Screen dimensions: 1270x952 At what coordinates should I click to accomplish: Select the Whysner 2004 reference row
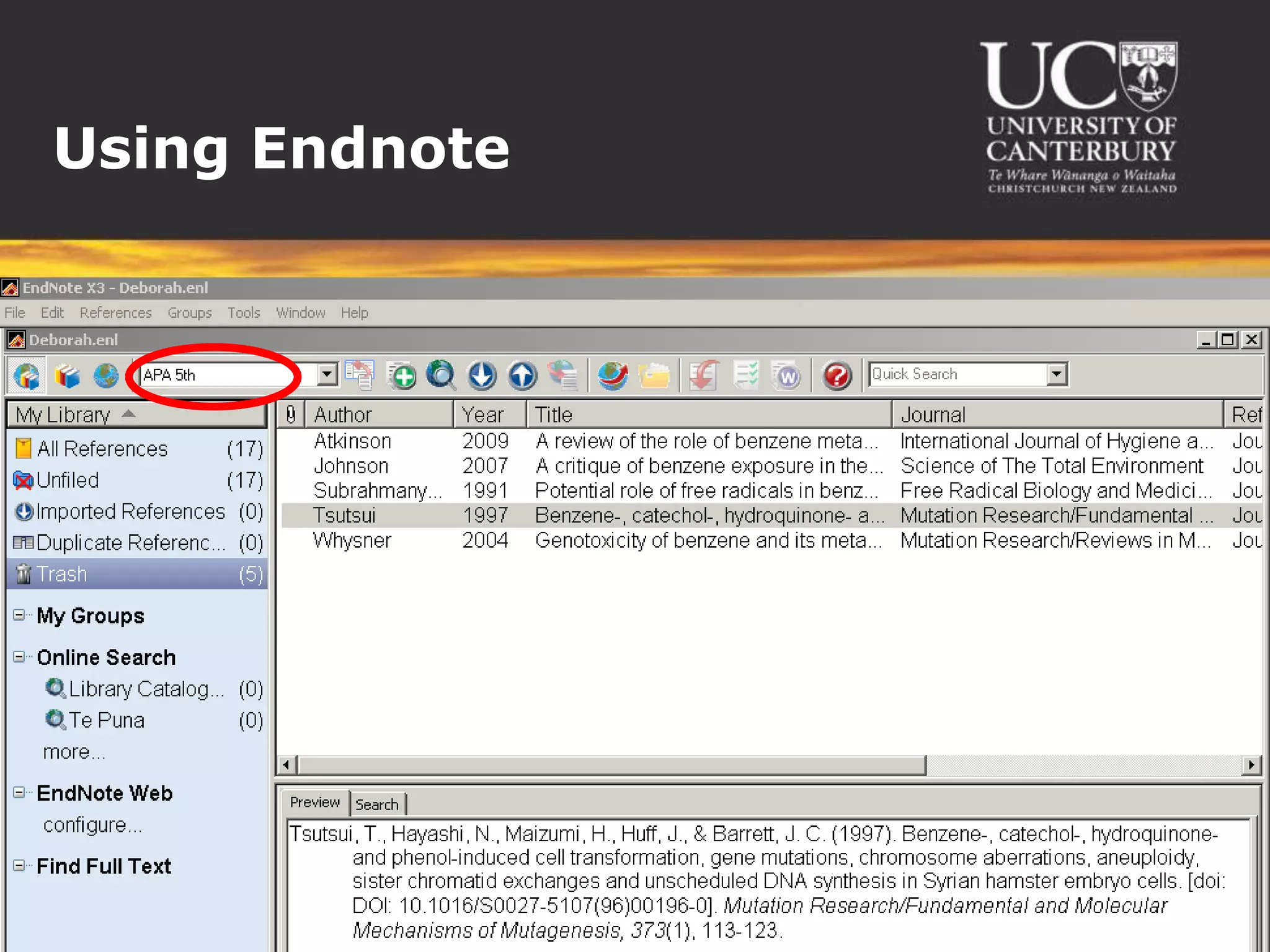pyautogui.click(x=771, y=540)
